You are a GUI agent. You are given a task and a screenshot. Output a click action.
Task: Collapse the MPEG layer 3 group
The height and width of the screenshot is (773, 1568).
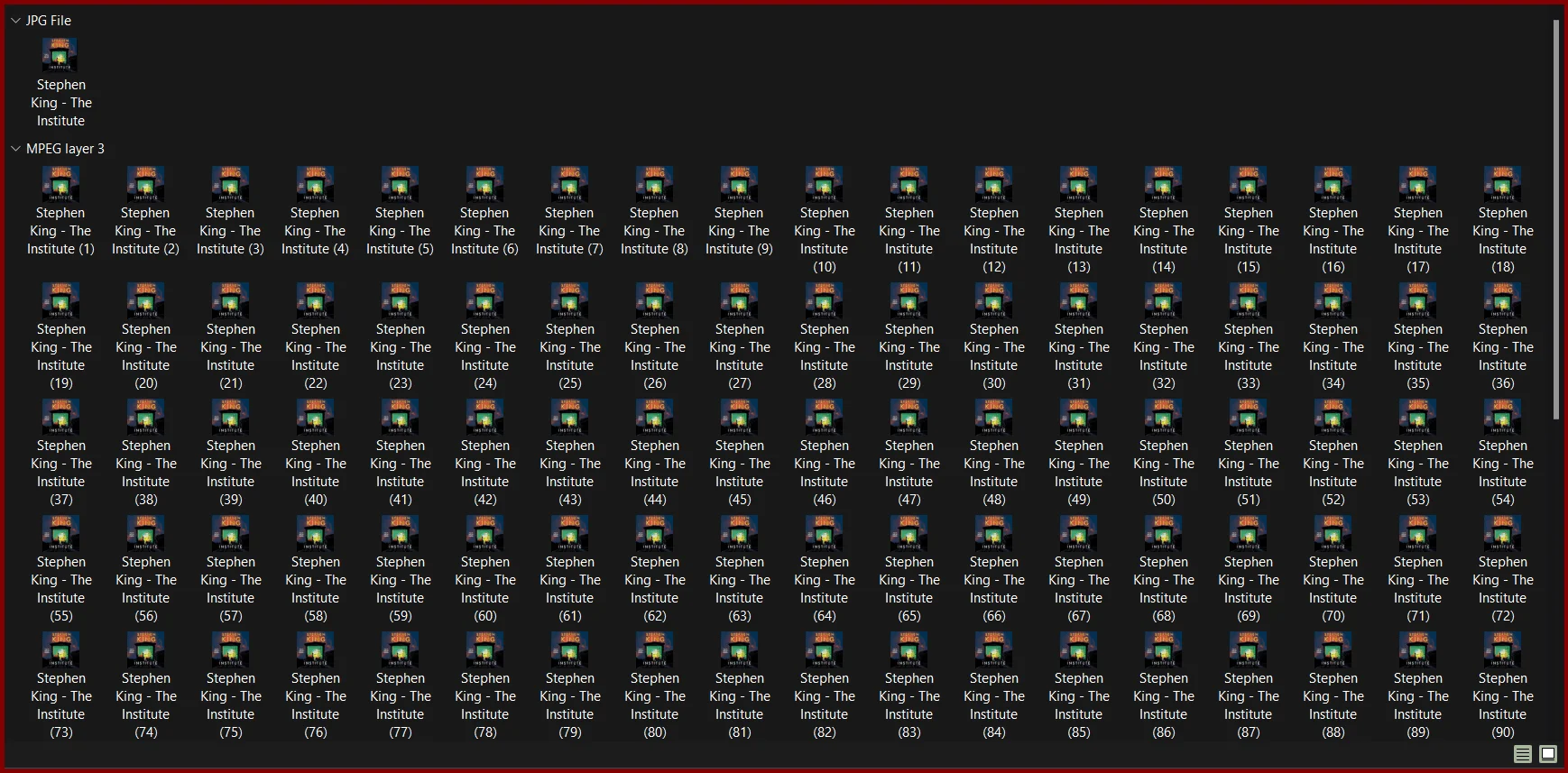[15, 148]
